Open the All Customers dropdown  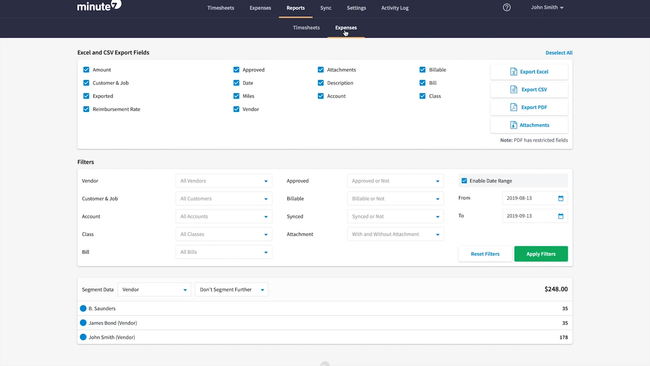click(224, 199)
